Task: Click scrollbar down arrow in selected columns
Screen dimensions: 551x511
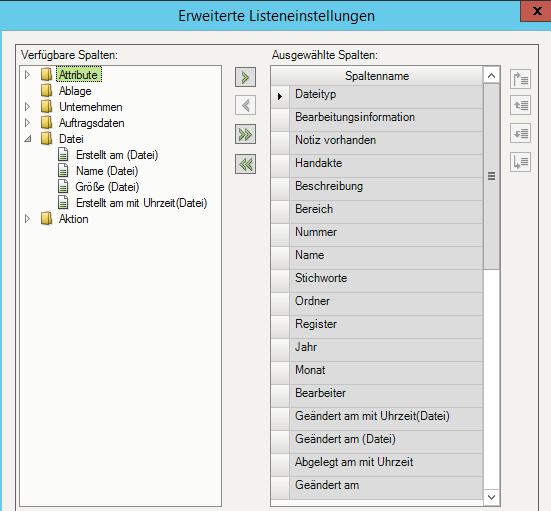Action: (x=492, y=497)
